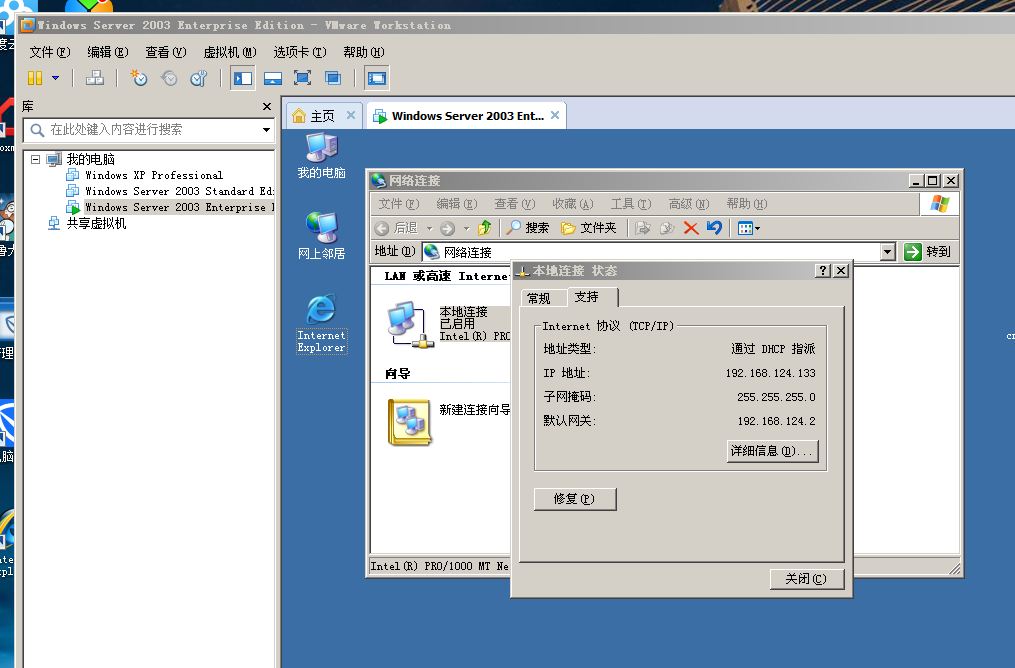Close the Windows Server 2003 Ent... tab
The width and height of the screenshot is (1015, 668).
(555, 115)
